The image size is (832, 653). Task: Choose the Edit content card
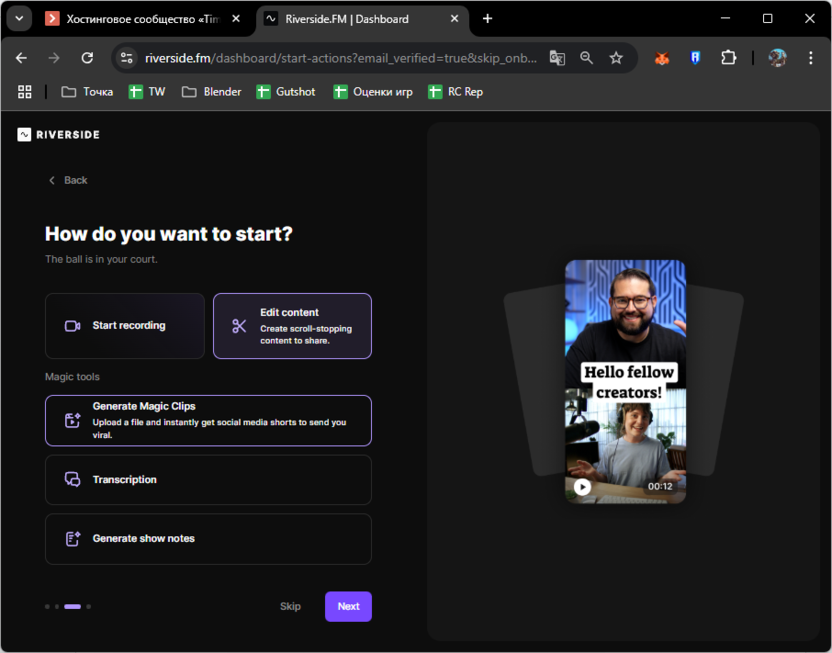(292, 326)
